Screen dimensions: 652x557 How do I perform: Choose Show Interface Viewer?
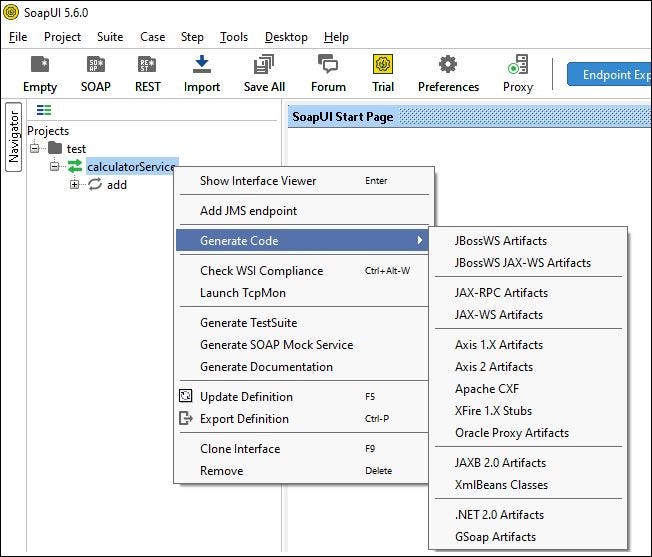pos(304,181)
